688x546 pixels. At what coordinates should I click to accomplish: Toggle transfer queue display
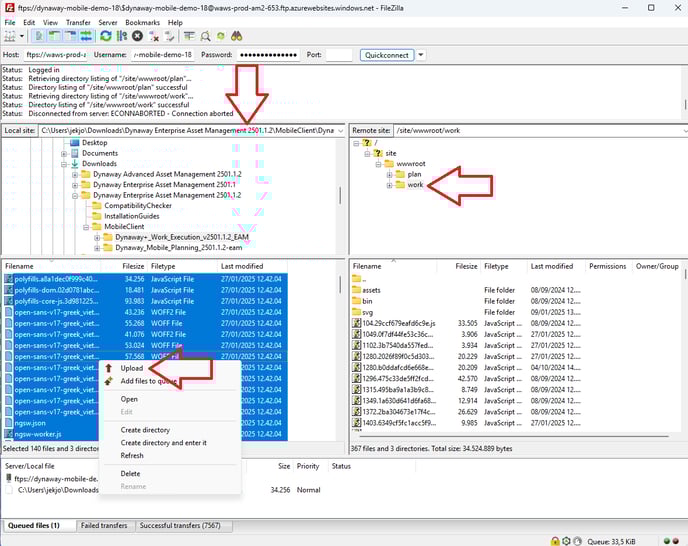click(x=86, y=36)
